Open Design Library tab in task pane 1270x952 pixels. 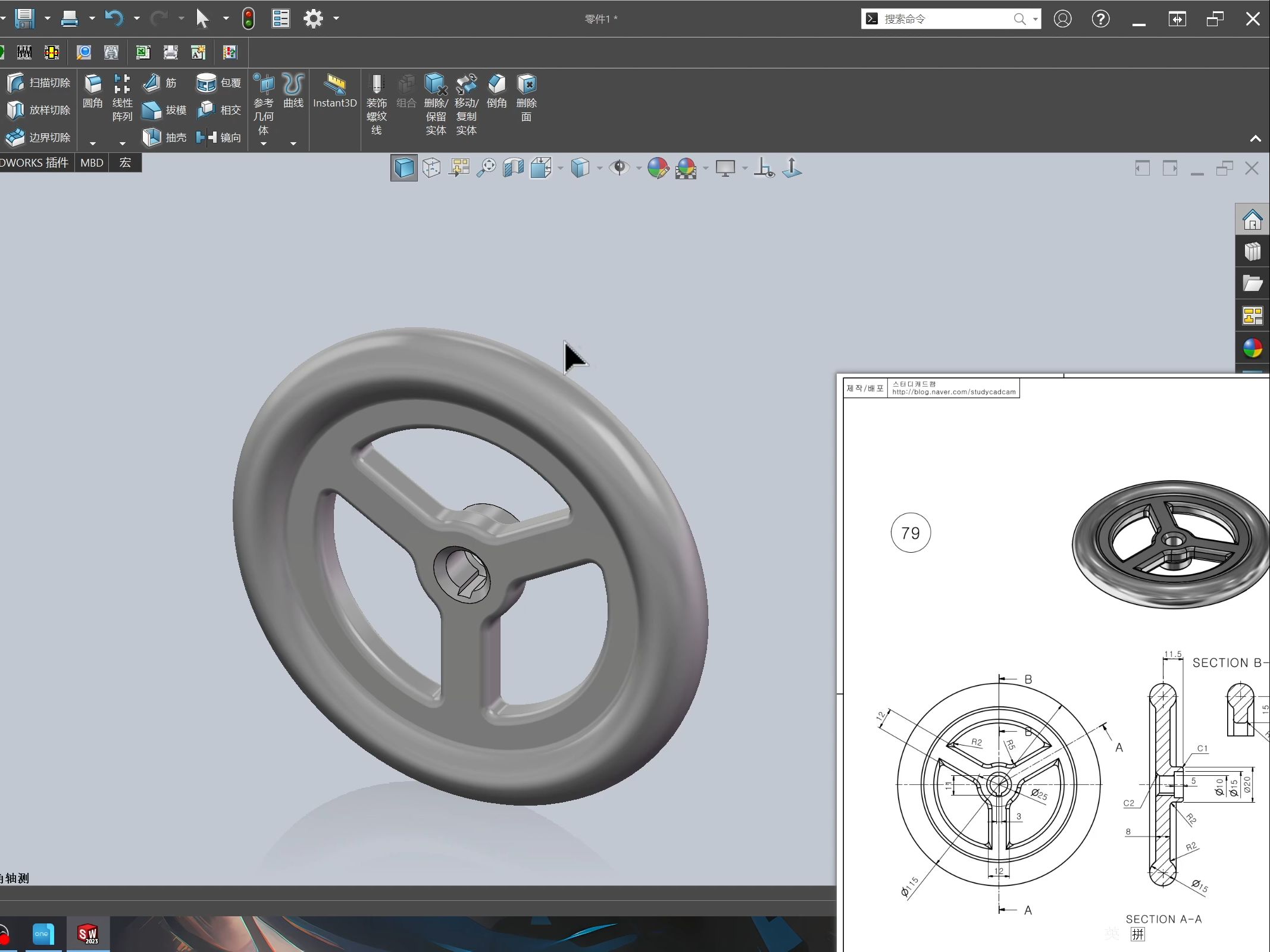(x=1252, y=252)
